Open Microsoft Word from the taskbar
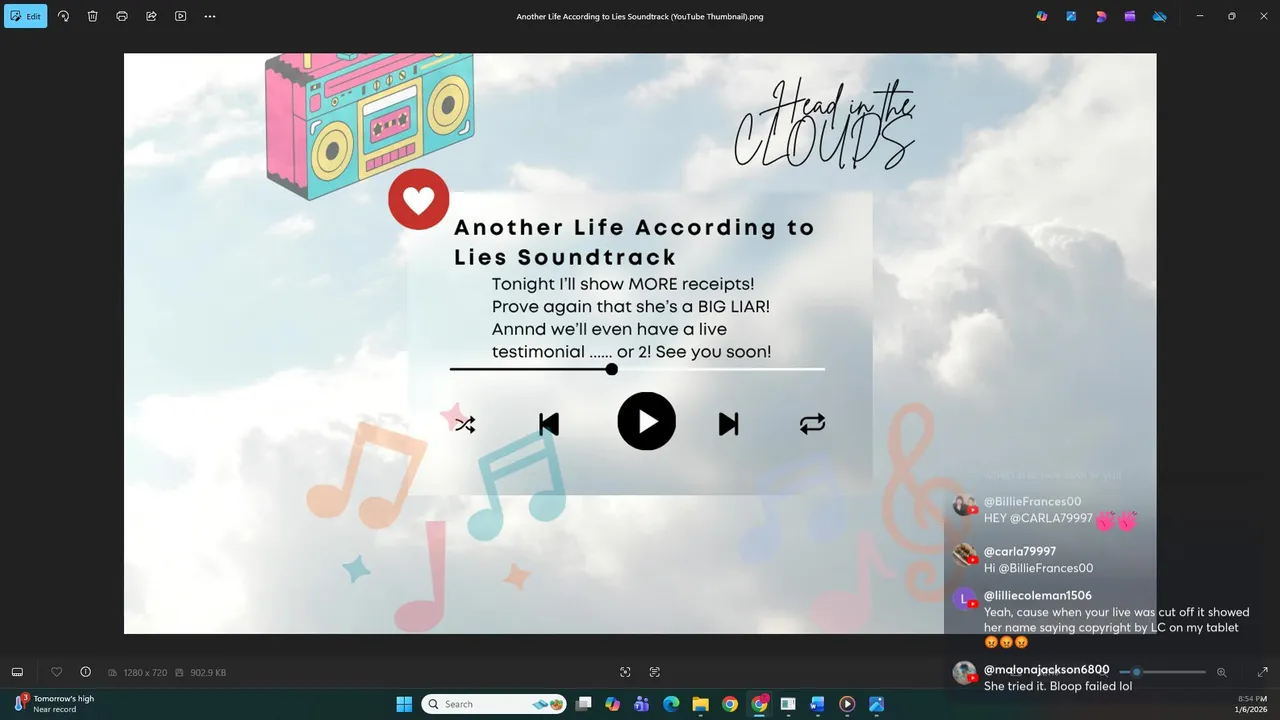The height and width of the screenshot is (720, 1280). [x=817, y=704]
